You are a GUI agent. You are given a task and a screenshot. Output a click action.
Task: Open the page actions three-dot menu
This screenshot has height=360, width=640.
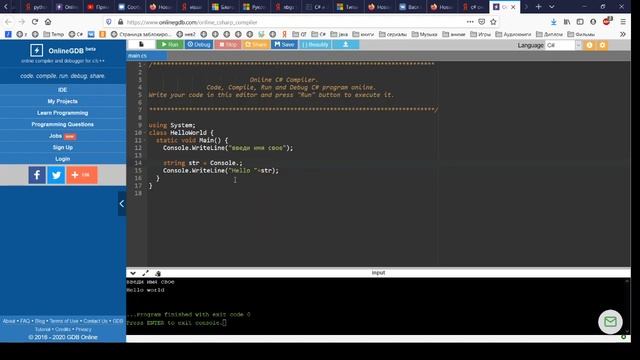(470, 22)
